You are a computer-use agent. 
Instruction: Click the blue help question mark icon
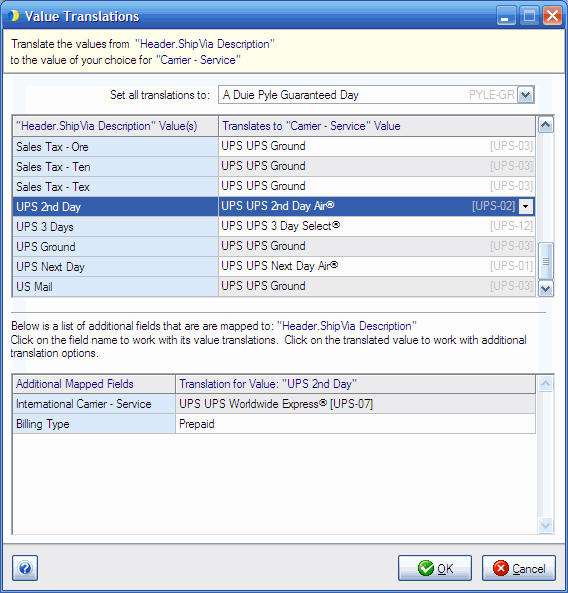coord(25,568)
